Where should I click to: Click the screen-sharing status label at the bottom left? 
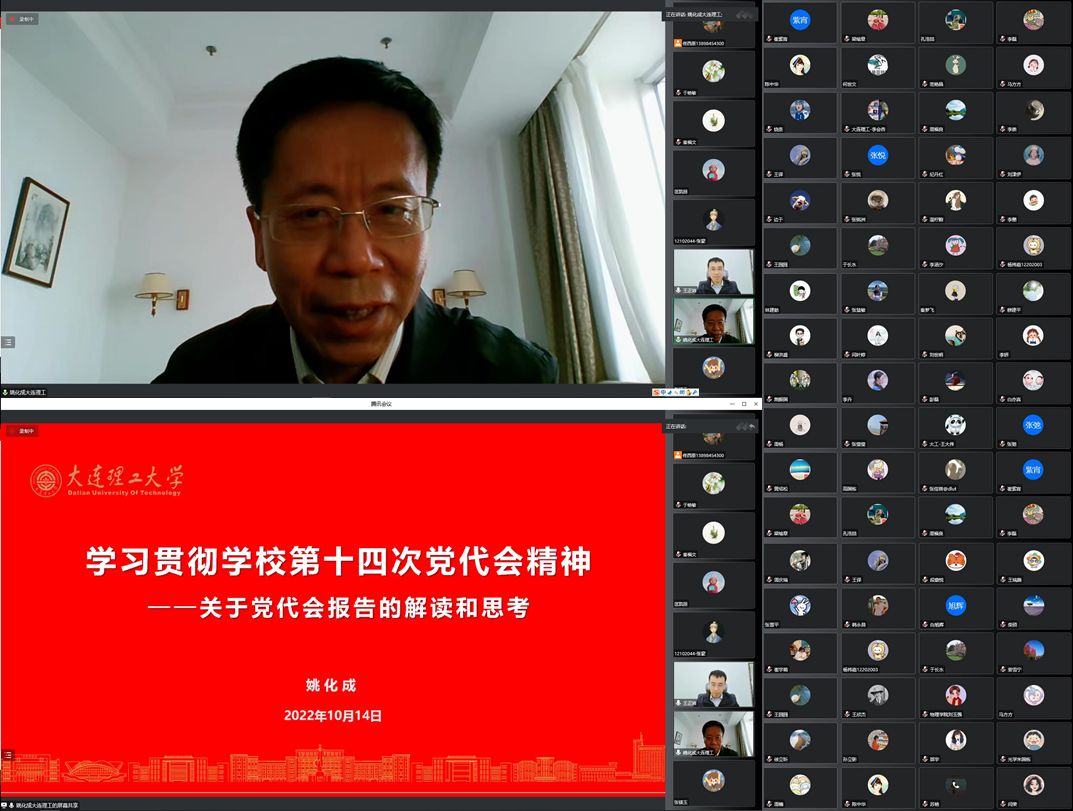click(x=45, y=805)
